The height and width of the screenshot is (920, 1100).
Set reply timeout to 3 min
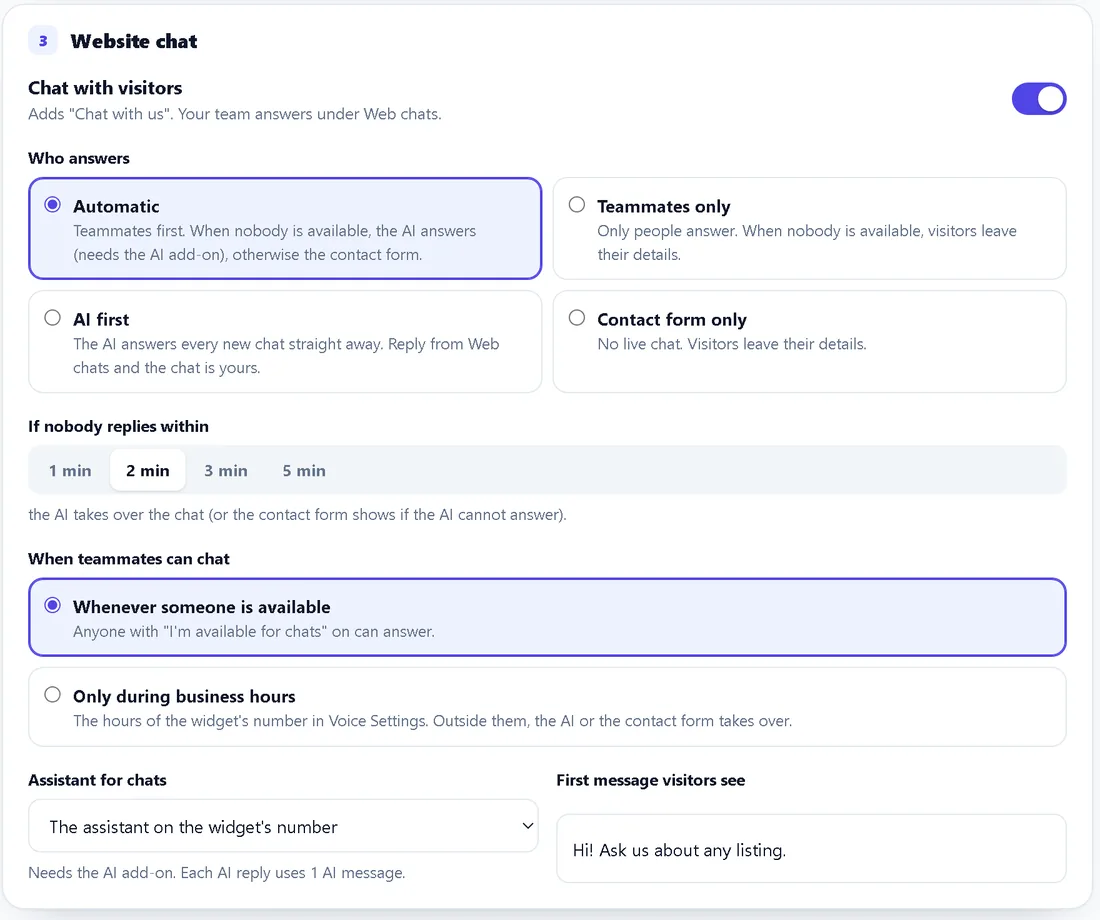(x=226, y=471)
